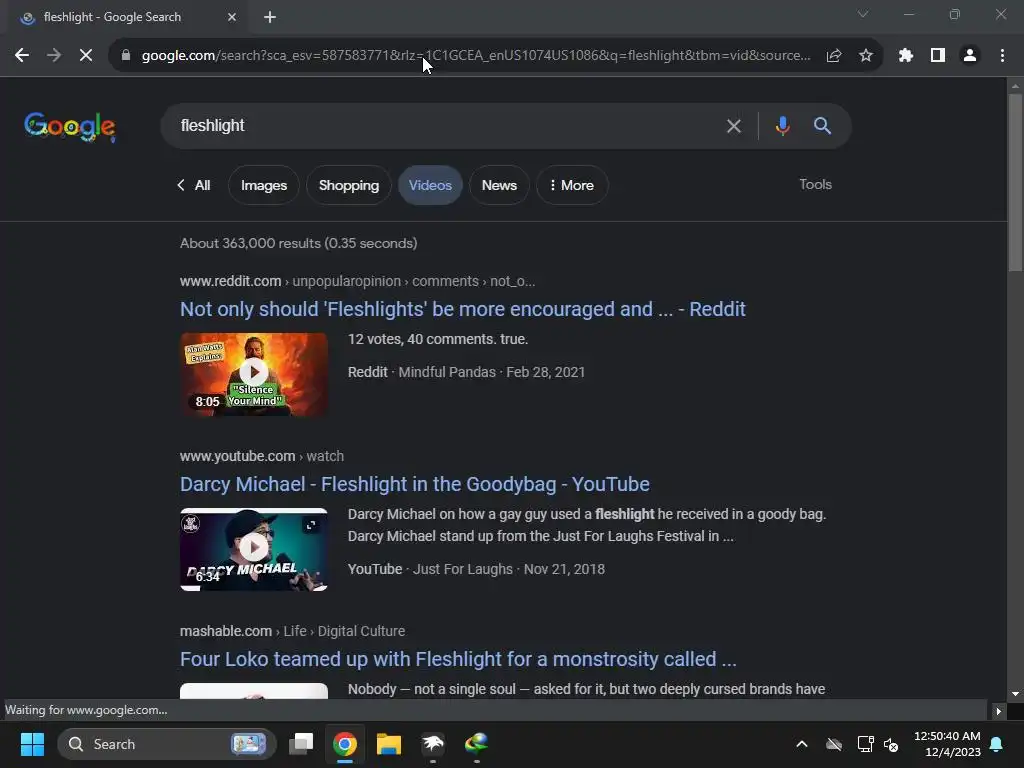Show hidden system tray icons
Viewport: 1024px width, 768px height.
tap(802, 744)
